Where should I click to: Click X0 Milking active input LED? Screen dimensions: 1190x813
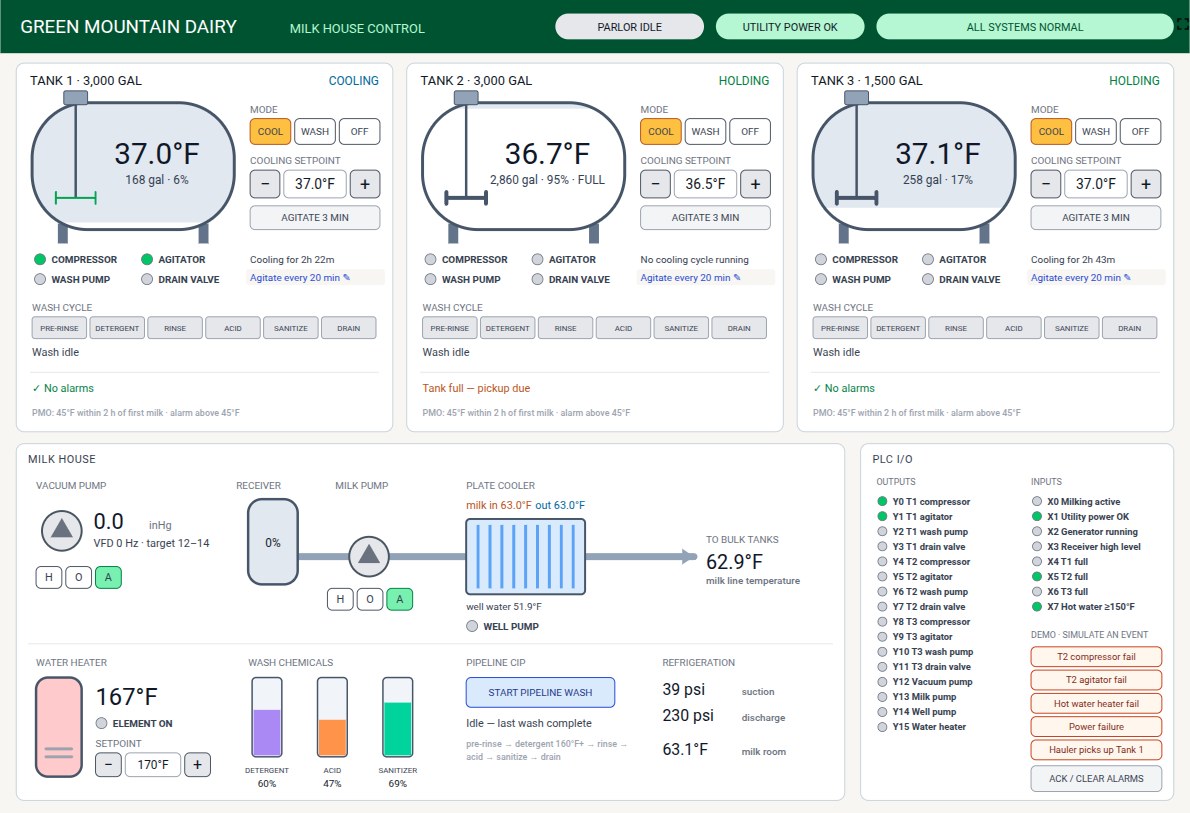point(1037,502)
